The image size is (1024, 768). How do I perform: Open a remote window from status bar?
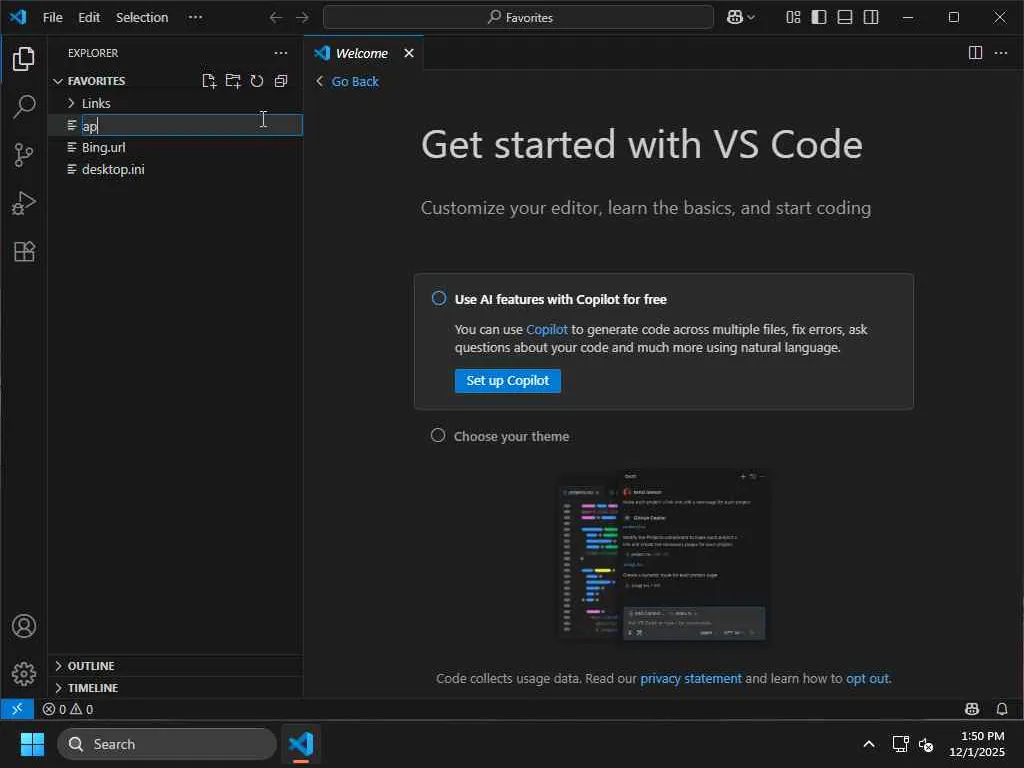pos(18,709)
